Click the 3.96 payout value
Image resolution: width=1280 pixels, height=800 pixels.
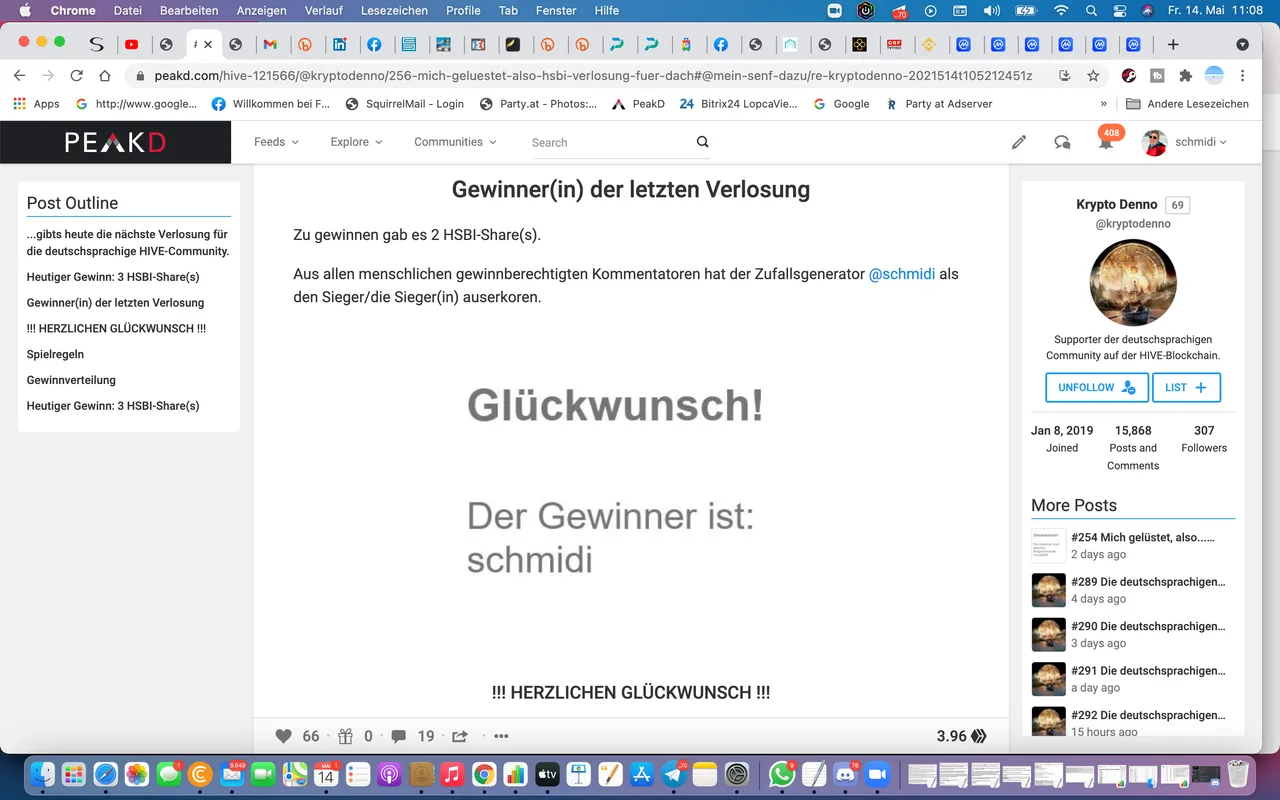point(951,736)
